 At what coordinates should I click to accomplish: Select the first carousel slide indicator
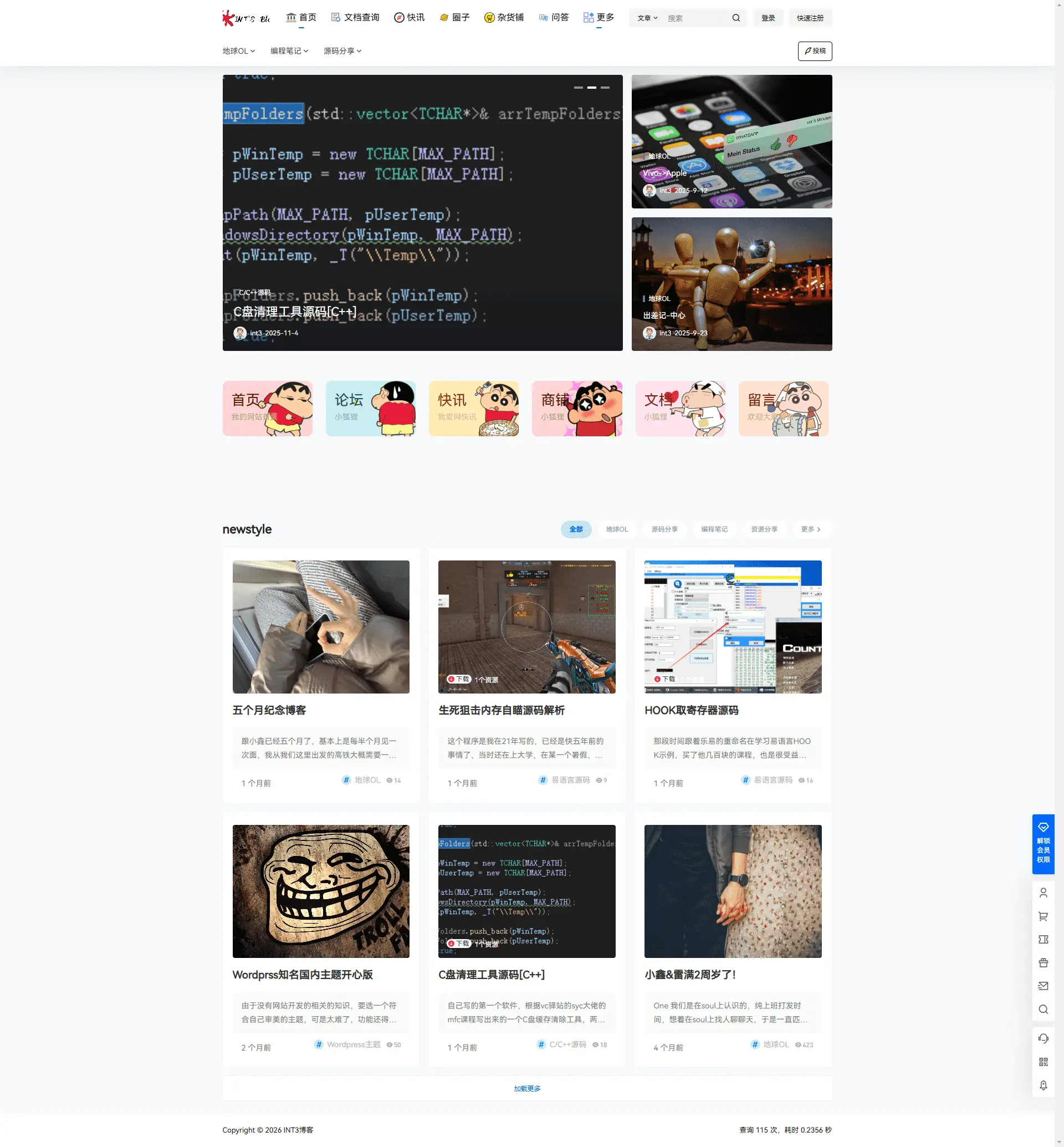point(578,88)
